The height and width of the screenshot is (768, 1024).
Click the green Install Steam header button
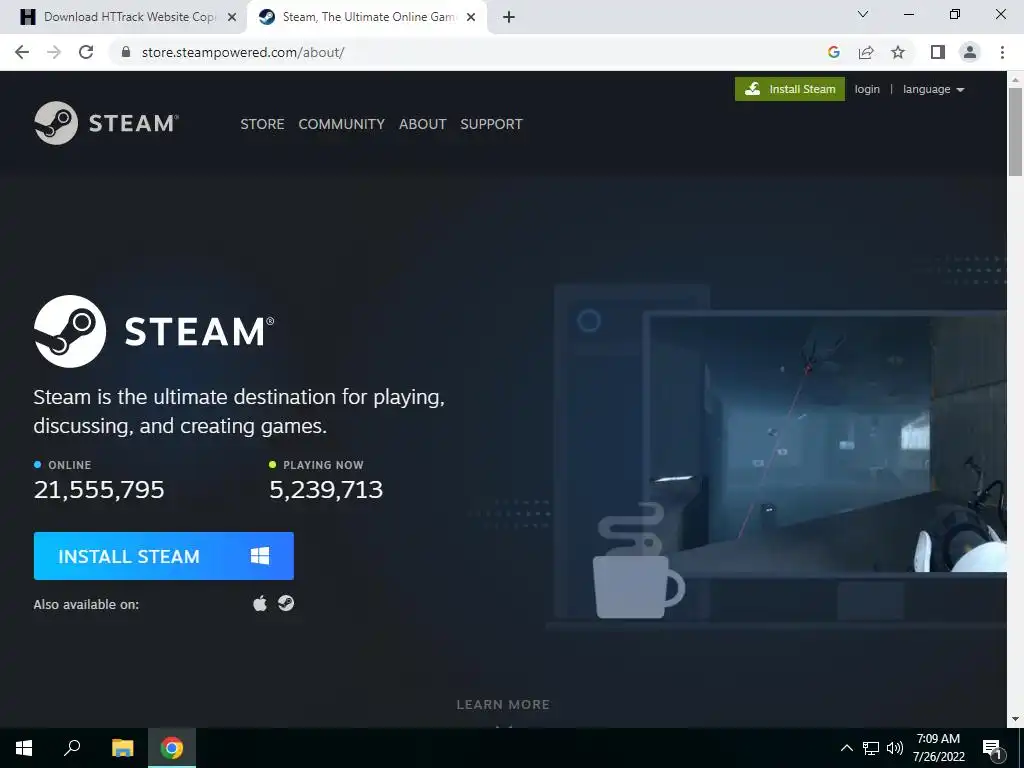[x=790, y=89]
